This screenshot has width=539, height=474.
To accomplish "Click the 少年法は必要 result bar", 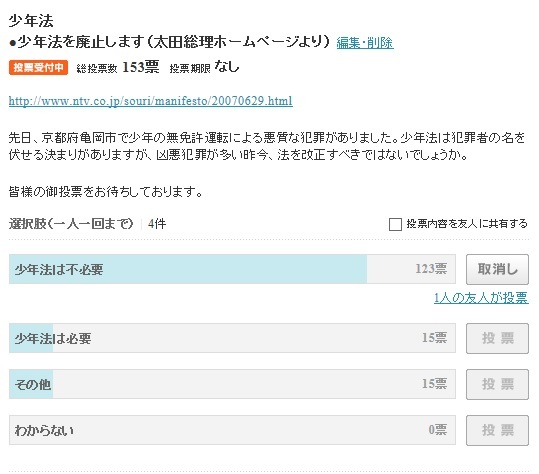I will [232, 338].
